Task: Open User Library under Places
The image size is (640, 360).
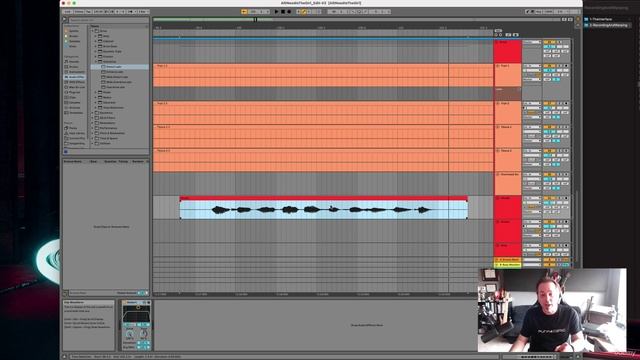Action: [x=74, y=133]
